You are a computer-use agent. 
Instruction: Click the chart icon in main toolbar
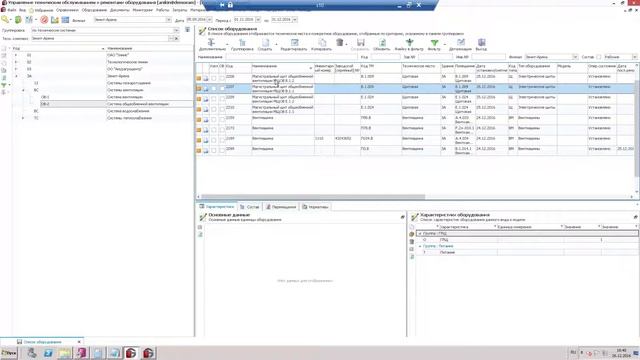pyautogui.click(x=55, y=19)
